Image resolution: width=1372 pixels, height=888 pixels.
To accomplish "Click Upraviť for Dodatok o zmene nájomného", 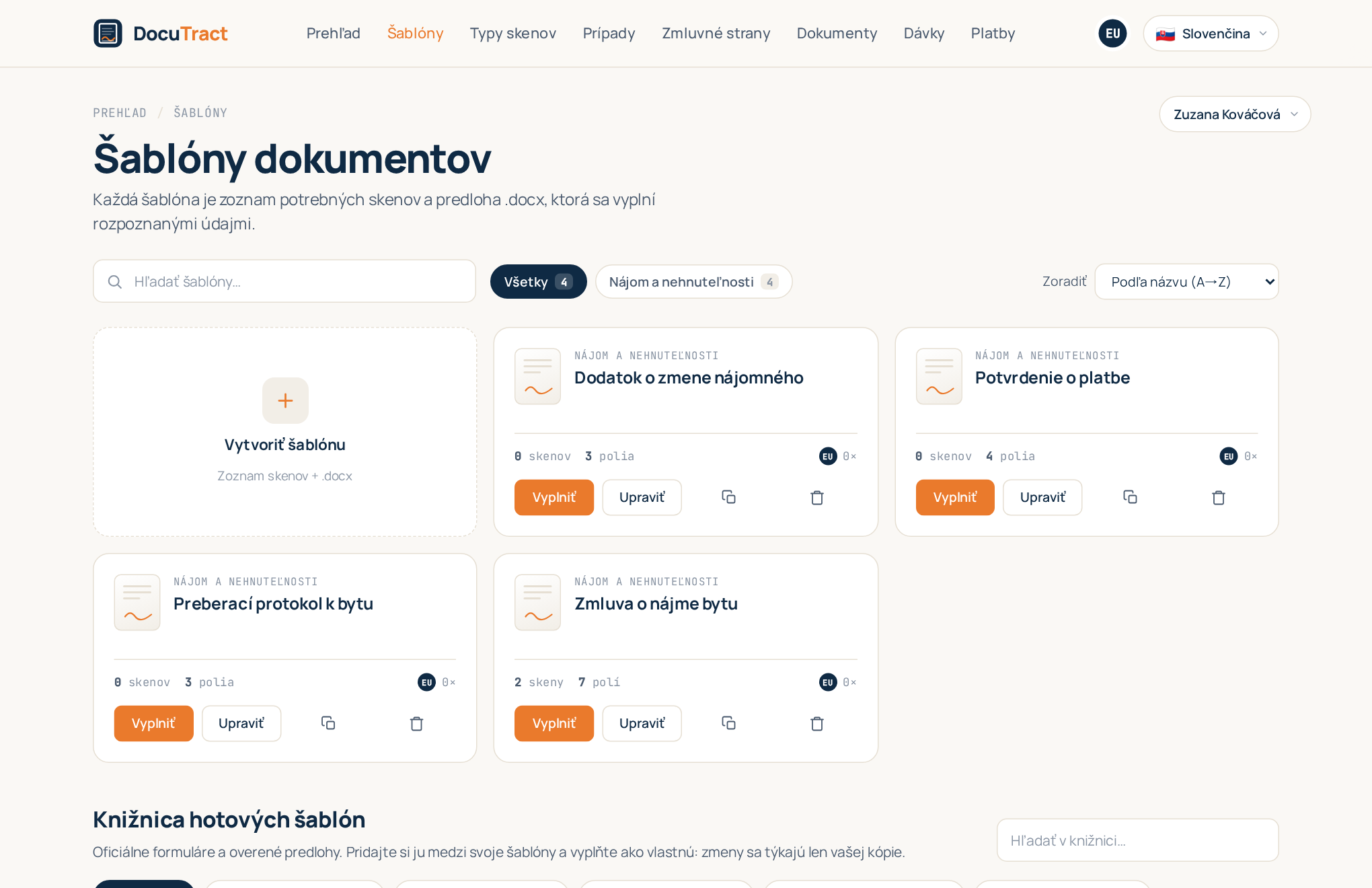I will click(x=642, y=497).
